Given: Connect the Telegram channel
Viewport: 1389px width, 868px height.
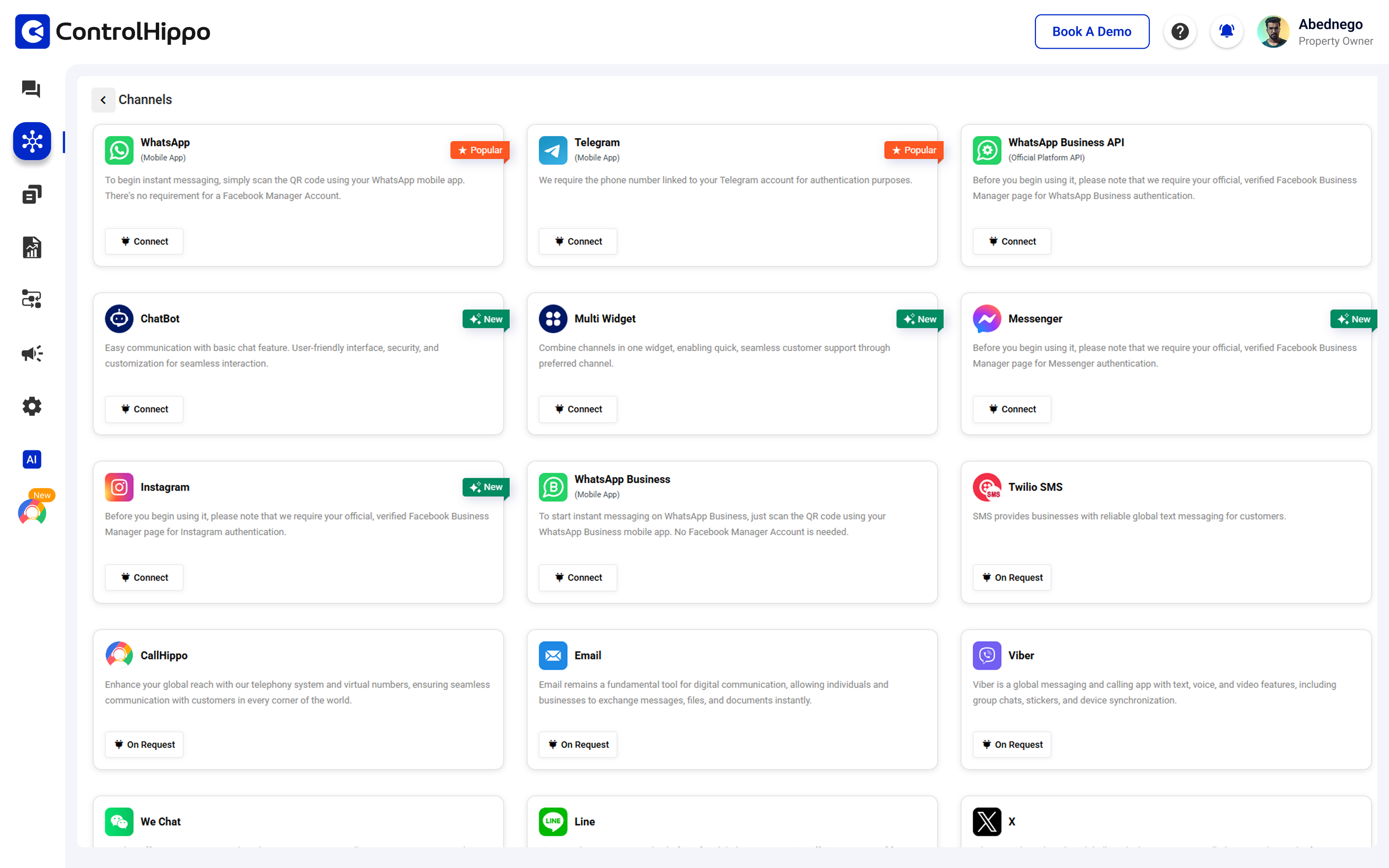Looking at the screenshot, I should click(577, 241).
